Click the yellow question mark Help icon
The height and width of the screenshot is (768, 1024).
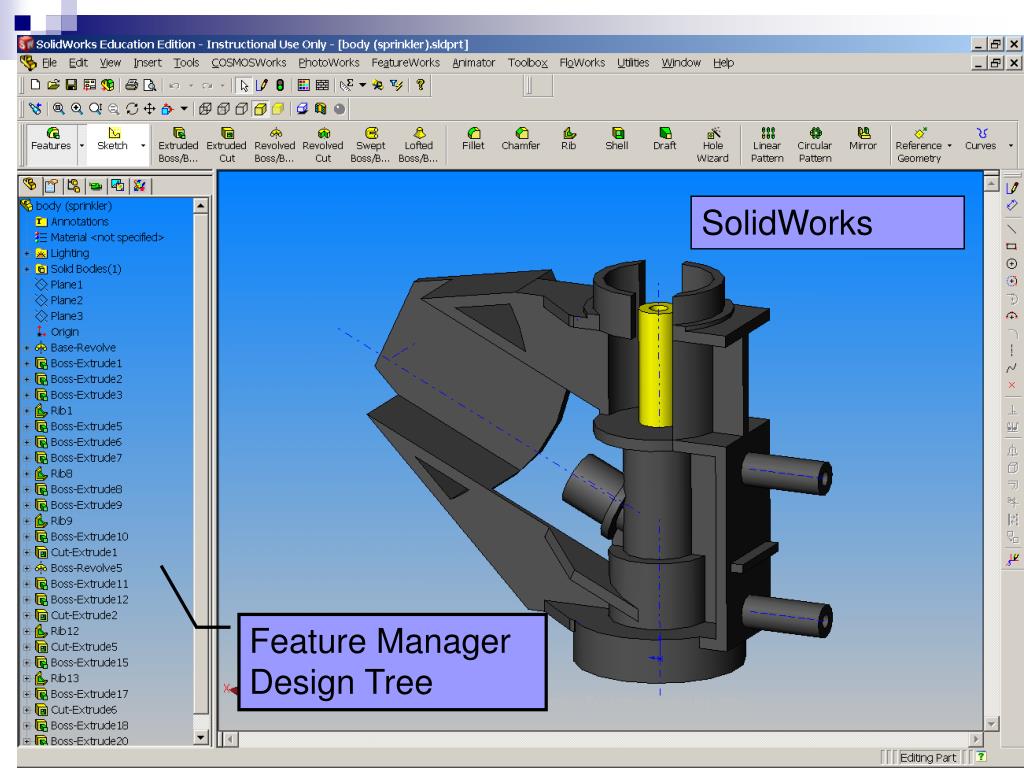[421, 85]
